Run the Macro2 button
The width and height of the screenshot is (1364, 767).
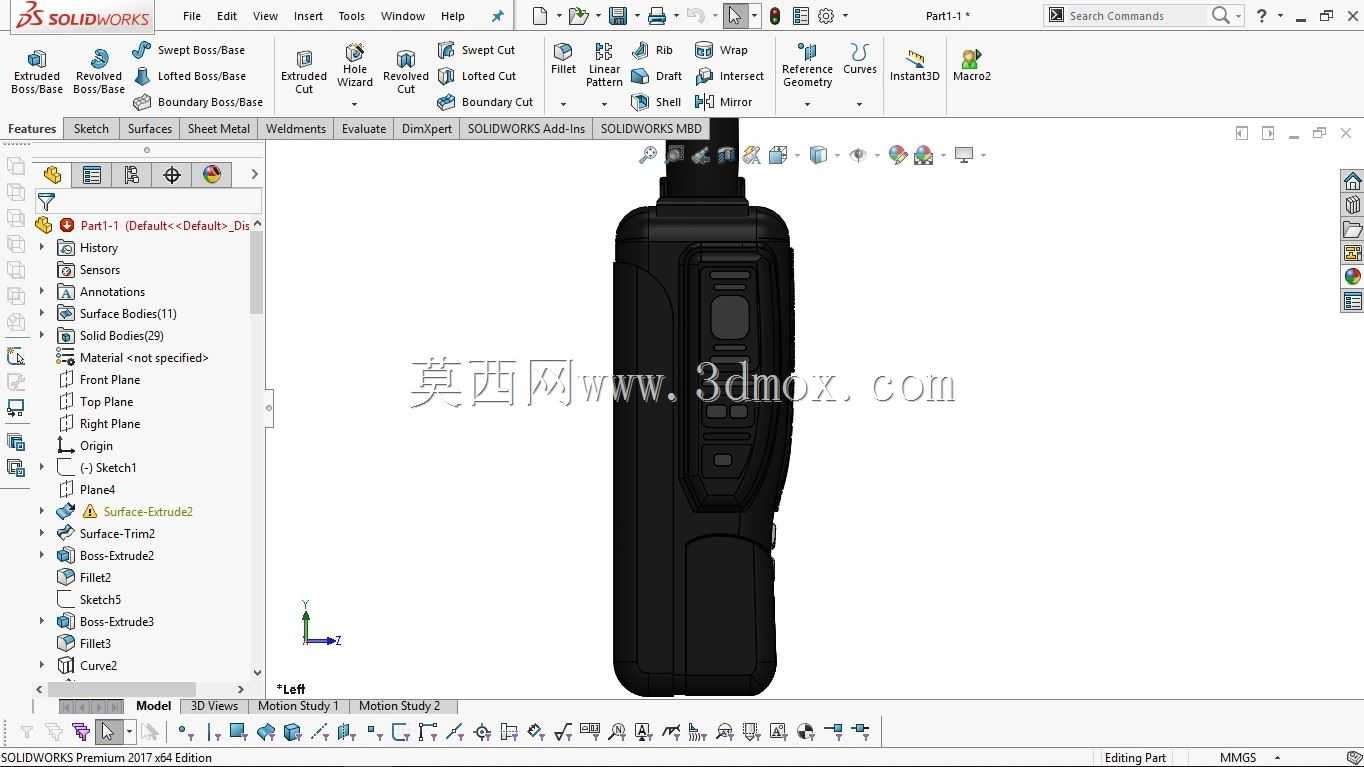pyautogui.click(x=971, y=66)
